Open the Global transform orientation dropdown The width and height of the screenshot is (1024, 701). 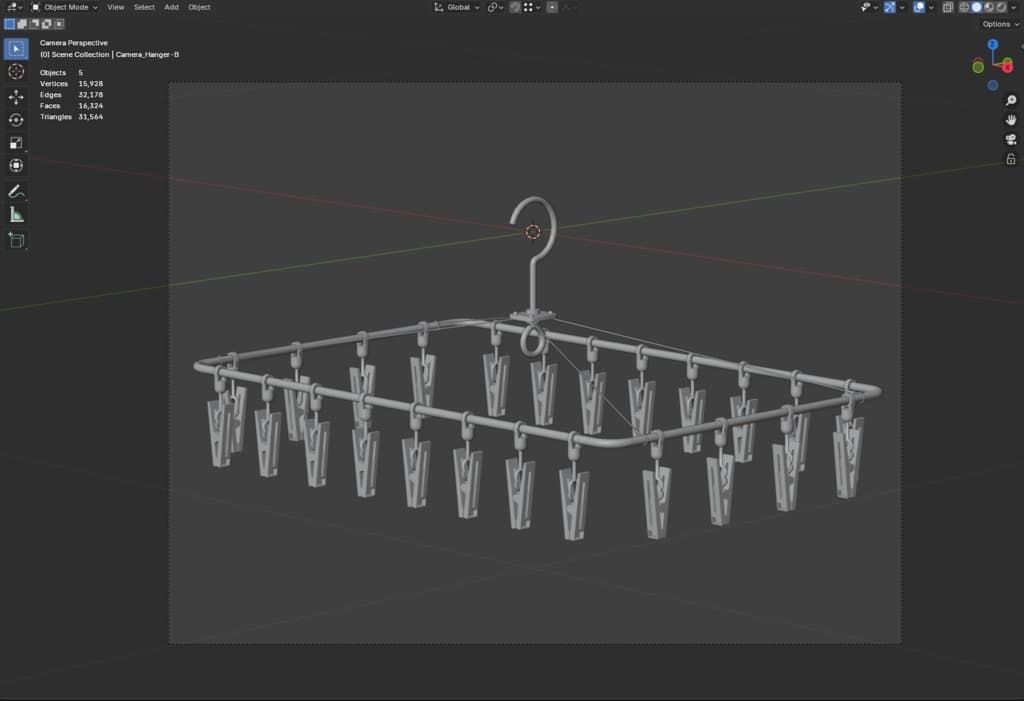coord(457,7)
